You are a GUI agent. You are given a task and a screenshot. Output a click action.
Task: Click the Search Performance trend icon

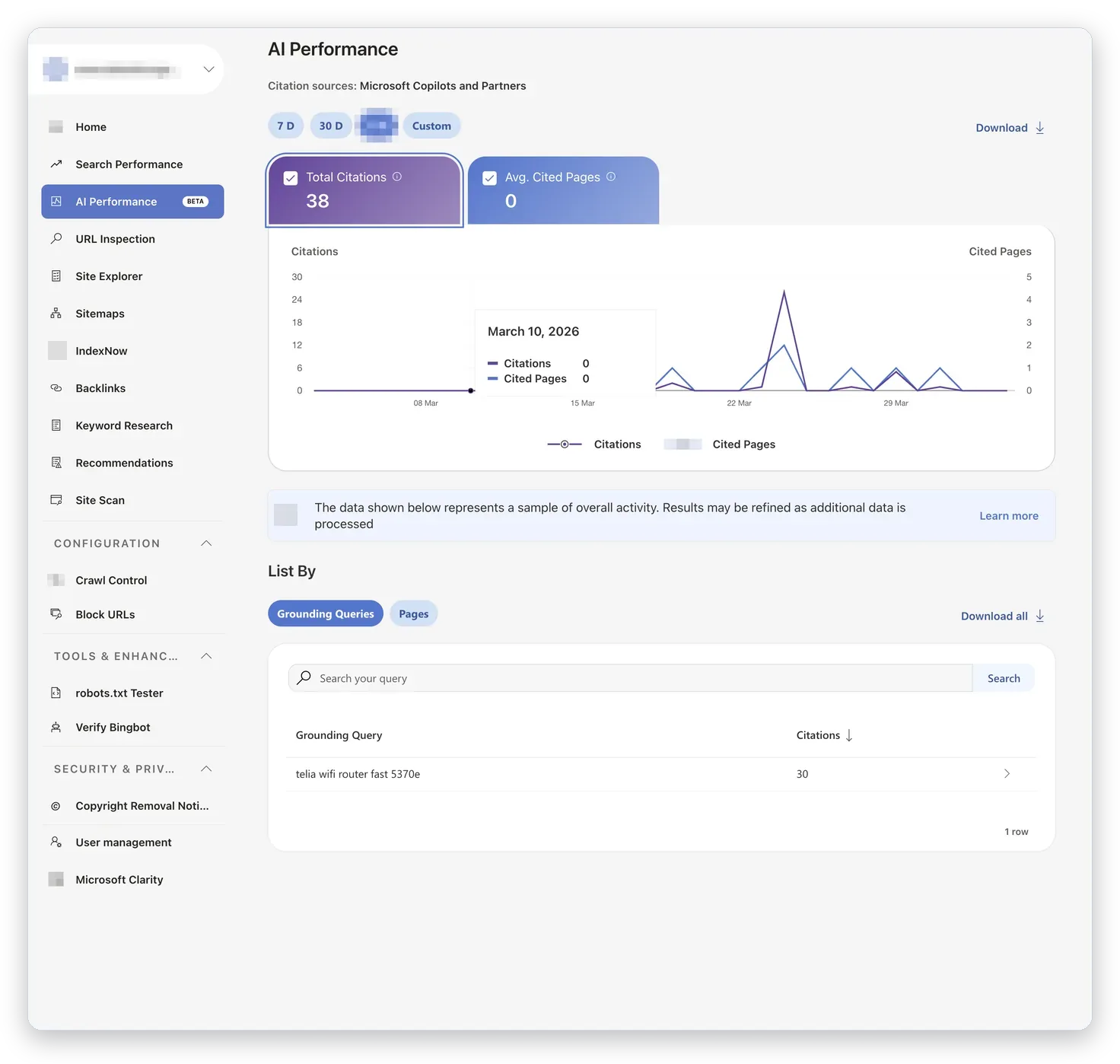click(56, 164)
